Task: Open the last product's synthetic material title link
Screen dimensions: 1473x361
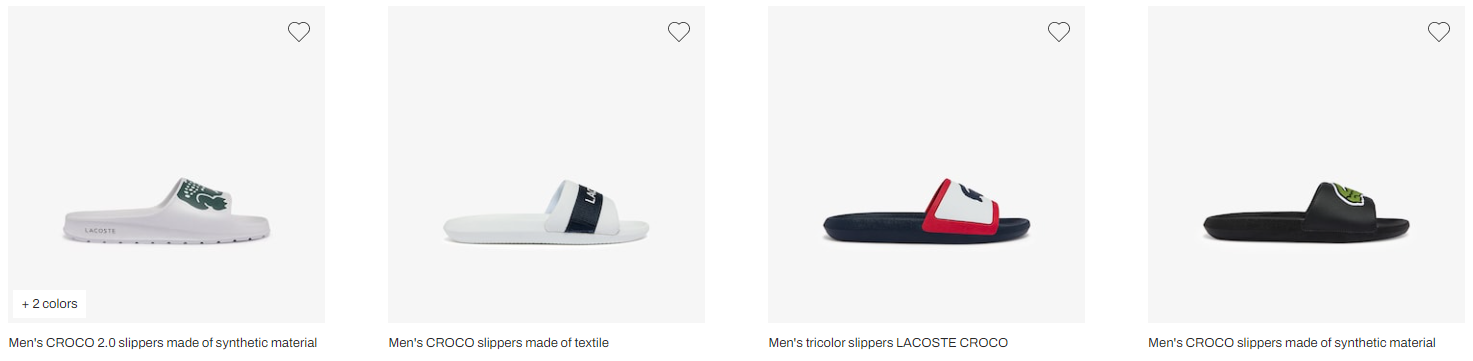Action: [1292, 343]
